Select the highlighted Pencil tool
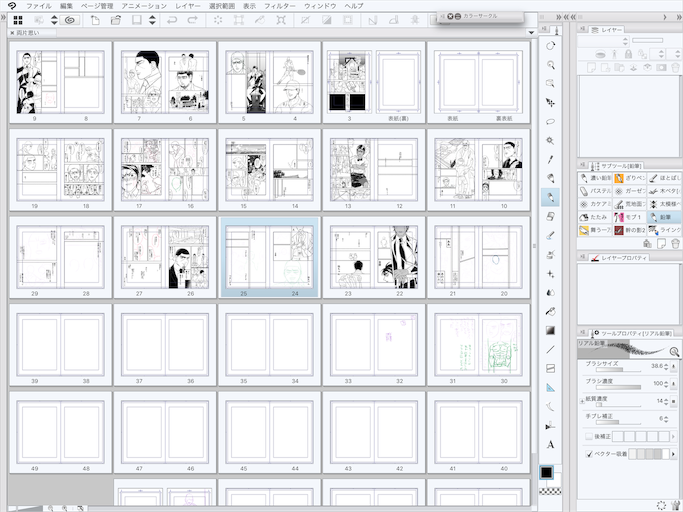The image size is (683, 512). 551,197
